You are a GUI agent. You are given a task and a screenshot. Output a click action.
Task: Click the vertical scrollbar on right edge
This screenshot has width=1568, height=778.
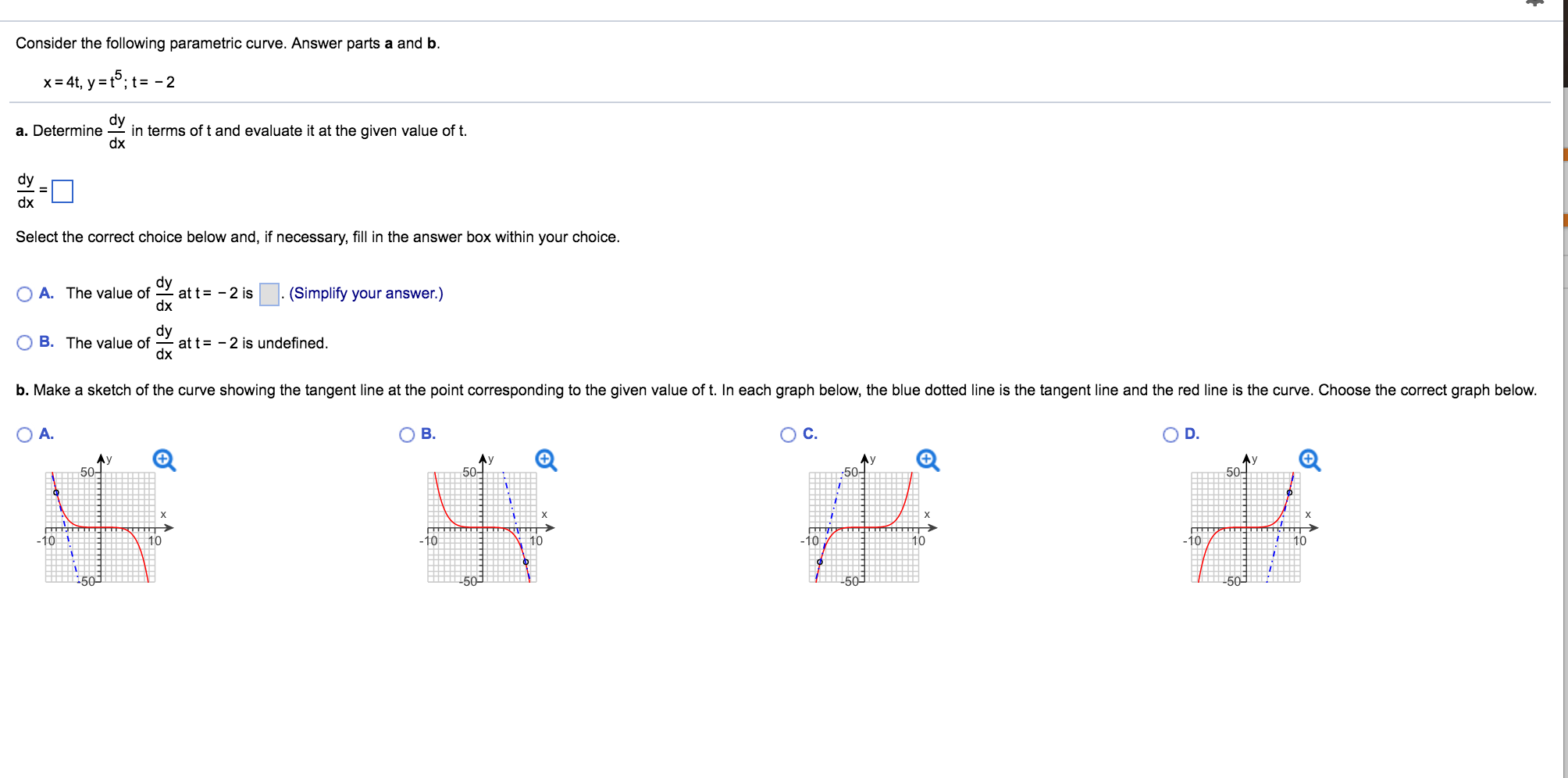(1564, 391)
